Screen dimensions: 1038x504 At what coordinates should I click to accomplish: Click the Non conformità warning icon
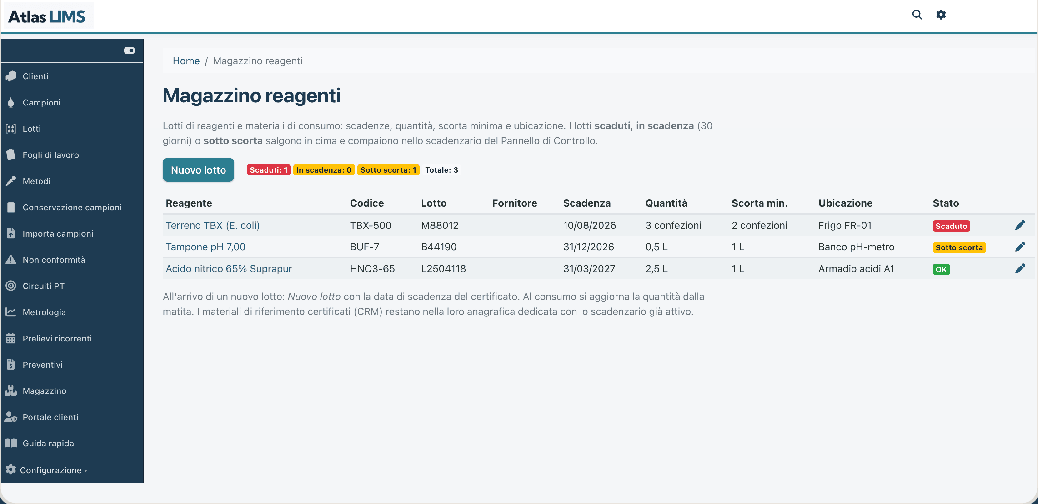(11, 260)
